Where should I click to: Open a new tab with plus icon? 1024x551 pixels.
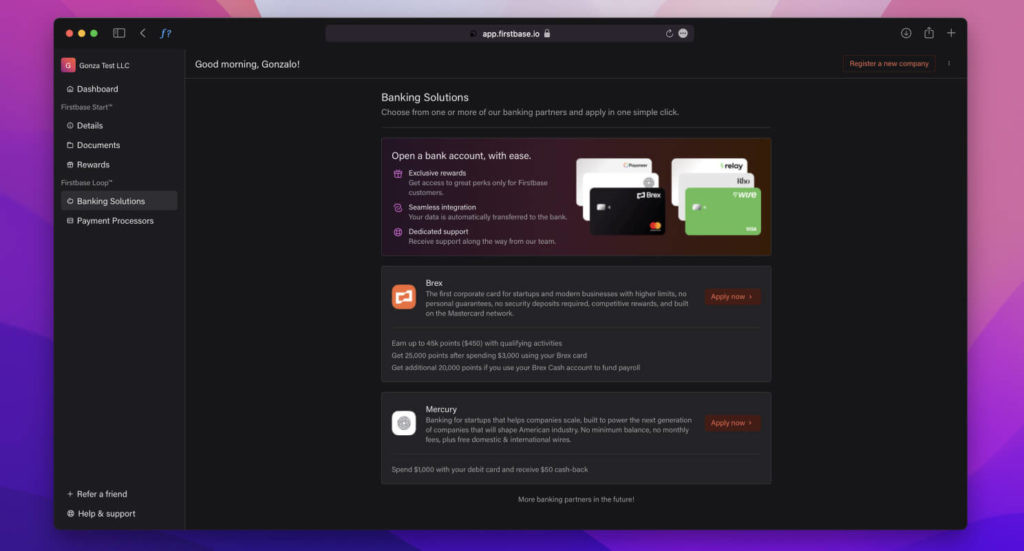tap(951, 33)
